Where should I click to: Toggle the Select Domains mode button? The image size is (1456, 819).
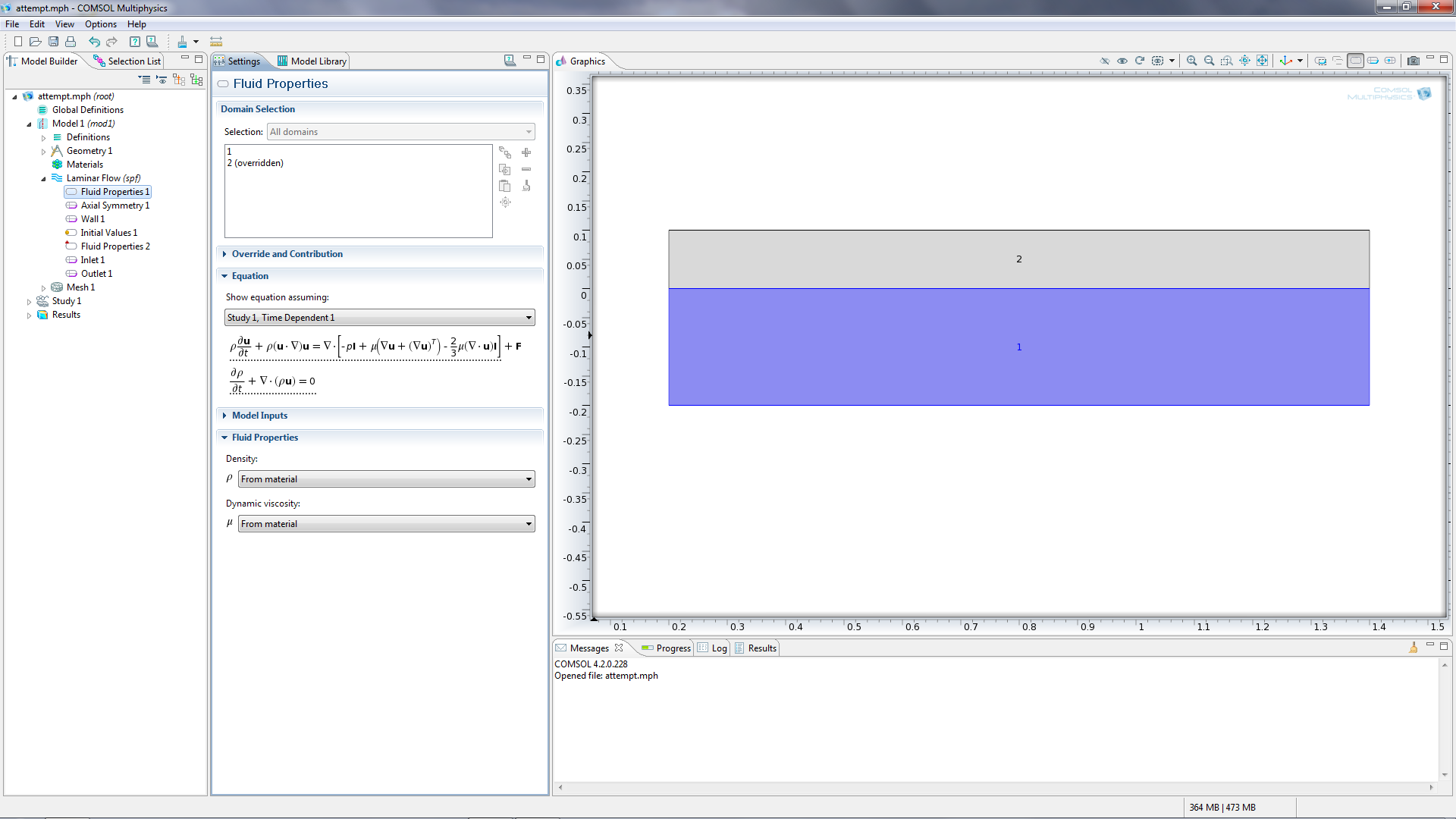(1355, 61)
